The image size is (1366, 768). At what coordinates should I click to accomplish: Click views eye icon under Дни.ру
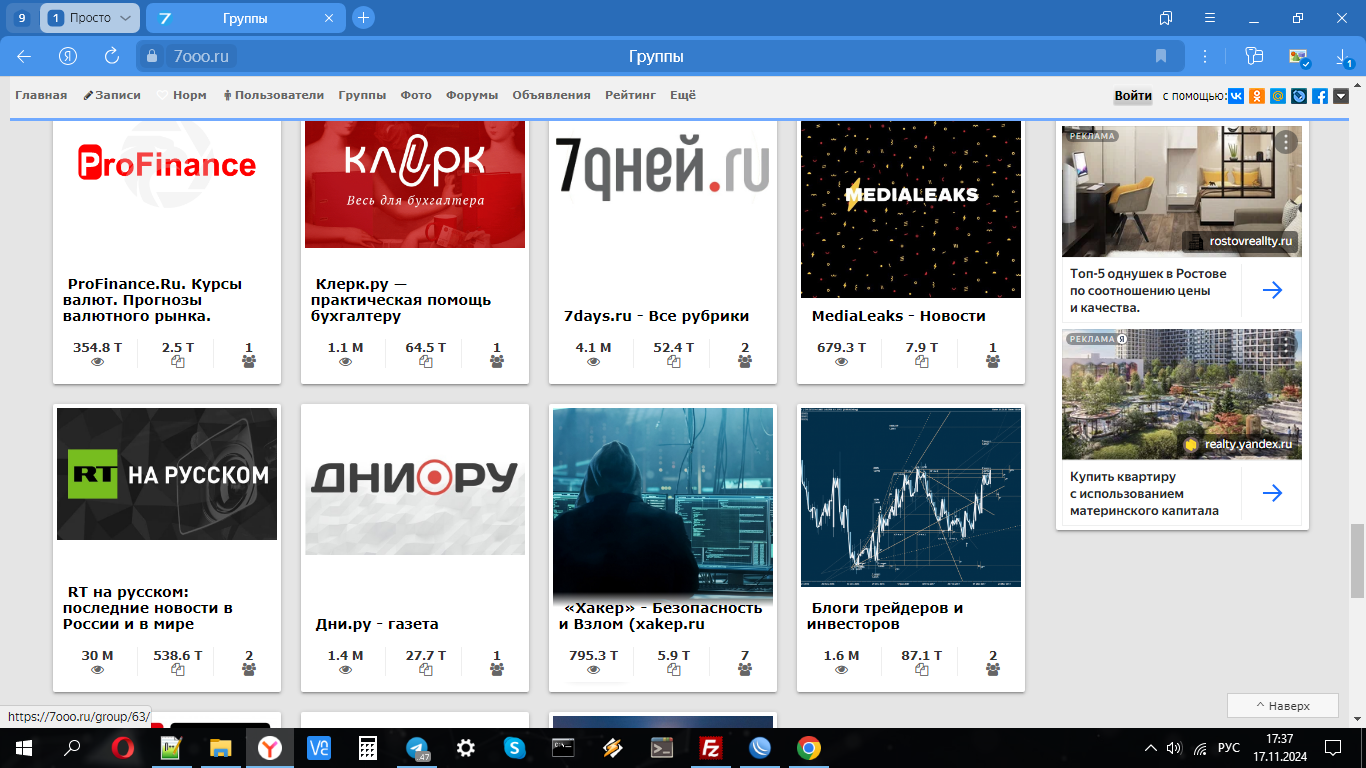pyautogui.click(x=346, y=670)
